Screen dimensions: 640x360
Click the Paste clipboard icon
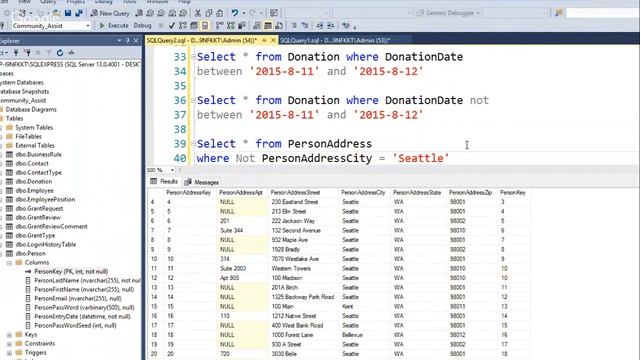[x=220, y=13]
